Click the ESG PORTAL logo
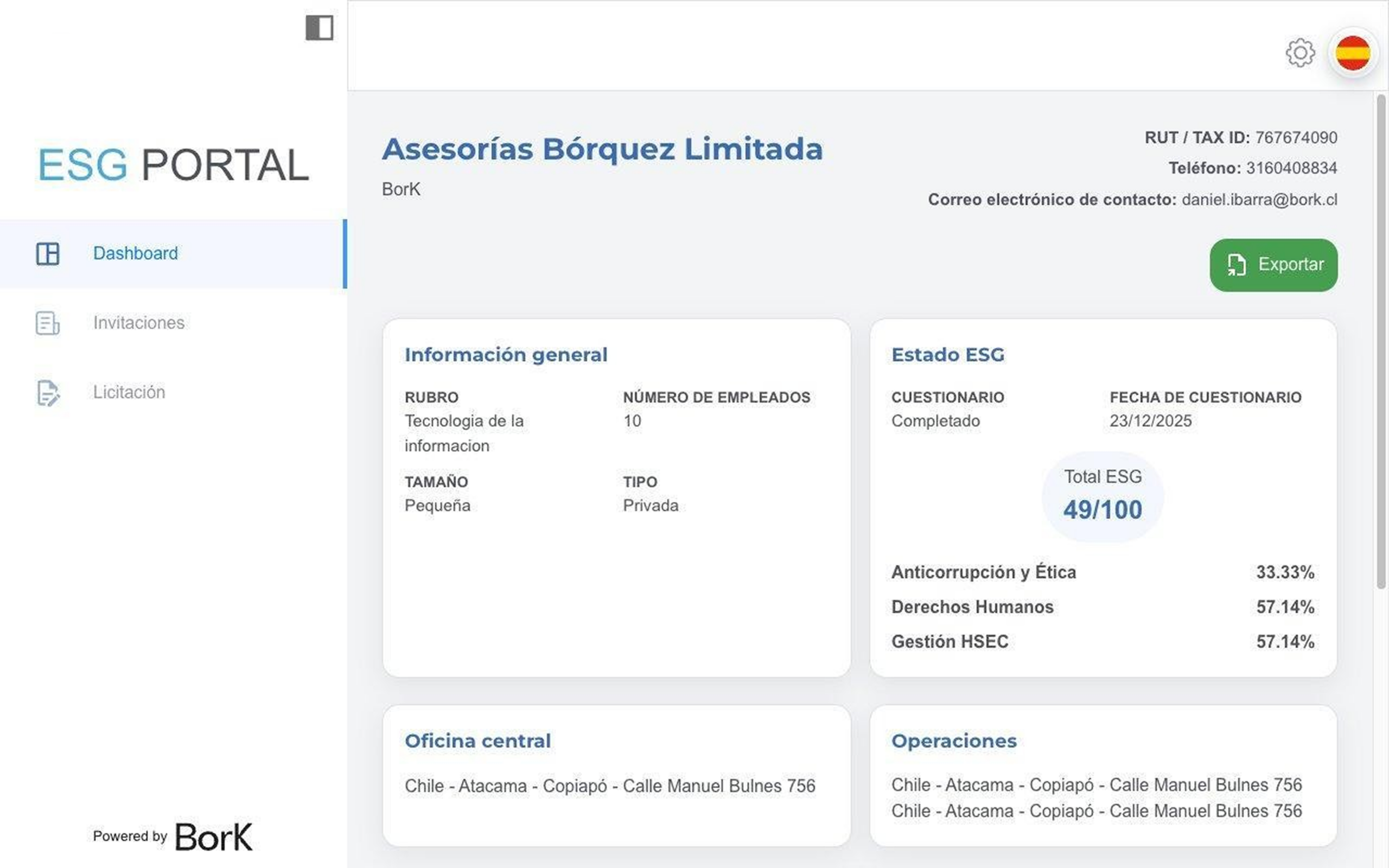The width and height of the screenshot is (1389, 868). [173, 165]
